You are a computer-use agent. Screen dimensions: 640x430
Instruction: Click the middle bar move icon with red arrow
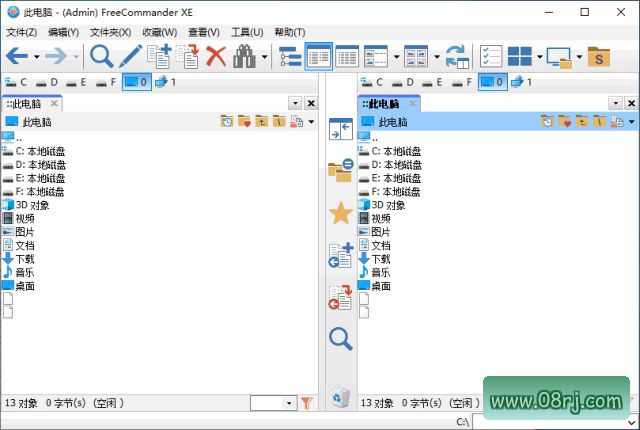point(340,298)
